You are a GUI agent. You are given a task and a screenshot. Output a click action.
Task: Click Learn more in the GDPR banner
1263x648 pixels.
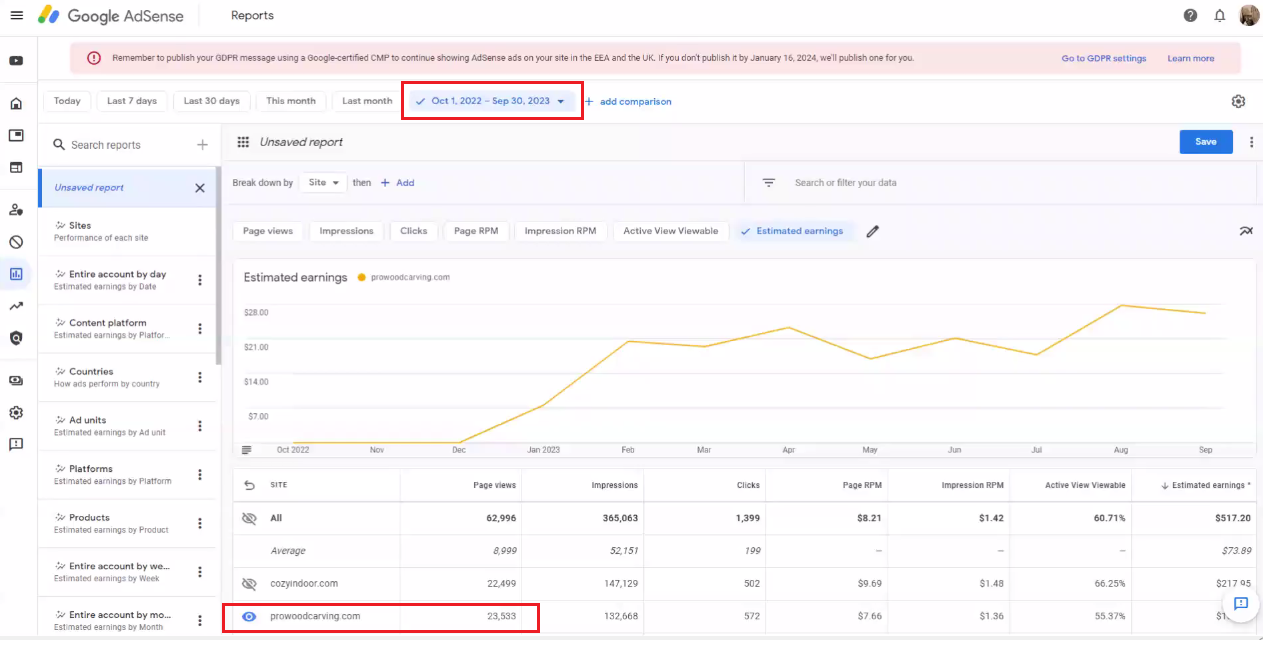pyautogui.click(x=1191, y=59)
